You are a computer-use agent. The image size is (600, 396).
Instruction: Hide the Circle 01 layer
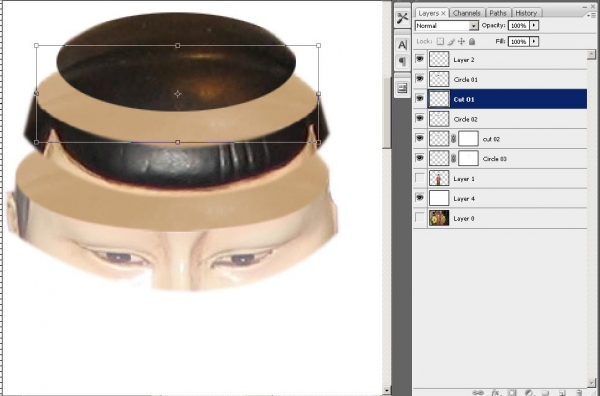coord(420,79)
